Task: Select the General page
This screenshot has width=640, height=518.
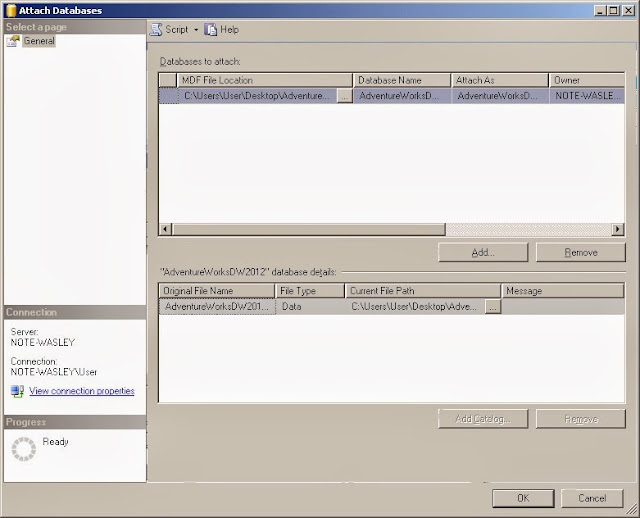Action: pos(39,41)
